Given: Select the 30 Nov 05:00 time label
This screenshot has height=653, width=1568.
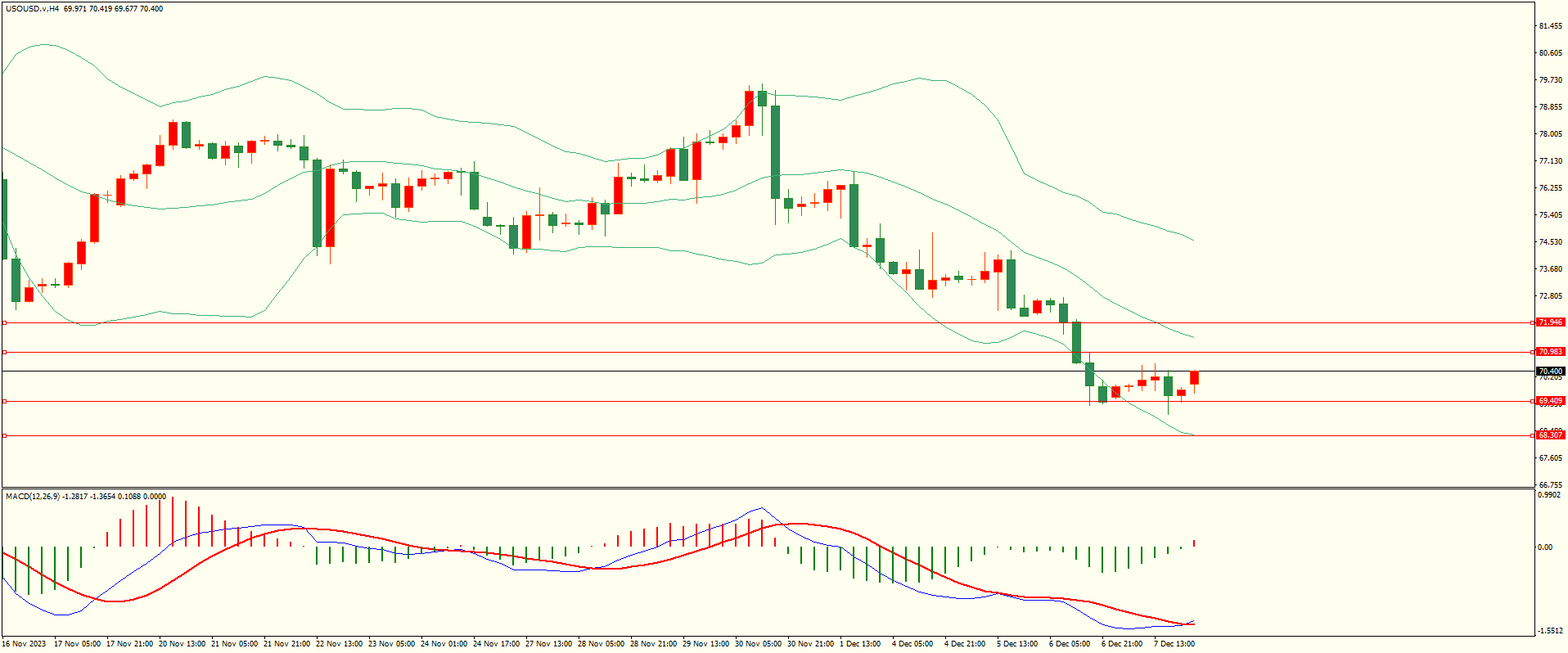Looking at the screenshot, I should [758, 644].
